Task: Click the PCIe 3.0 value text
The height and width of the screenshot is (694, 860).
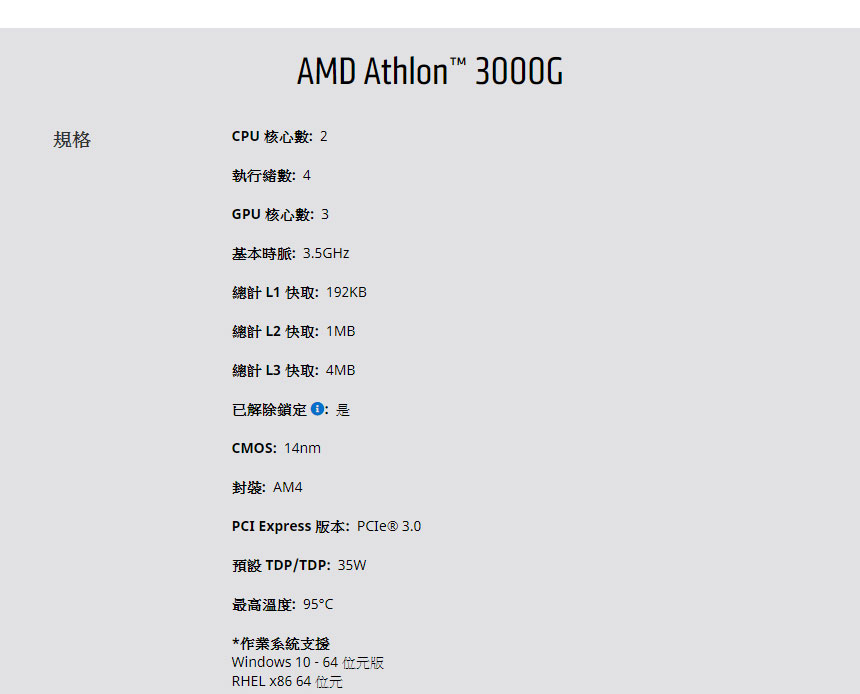Action: 389,526
